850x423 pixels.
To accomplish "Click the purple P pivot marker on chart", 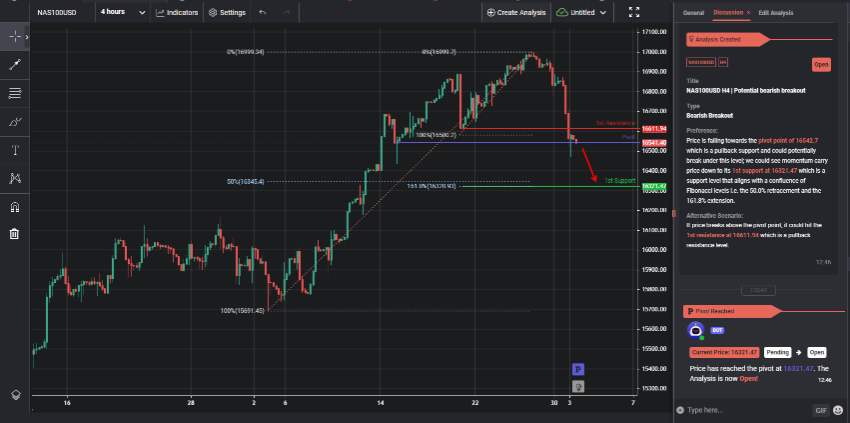I will pyautogui.click(x=578, y=370).
